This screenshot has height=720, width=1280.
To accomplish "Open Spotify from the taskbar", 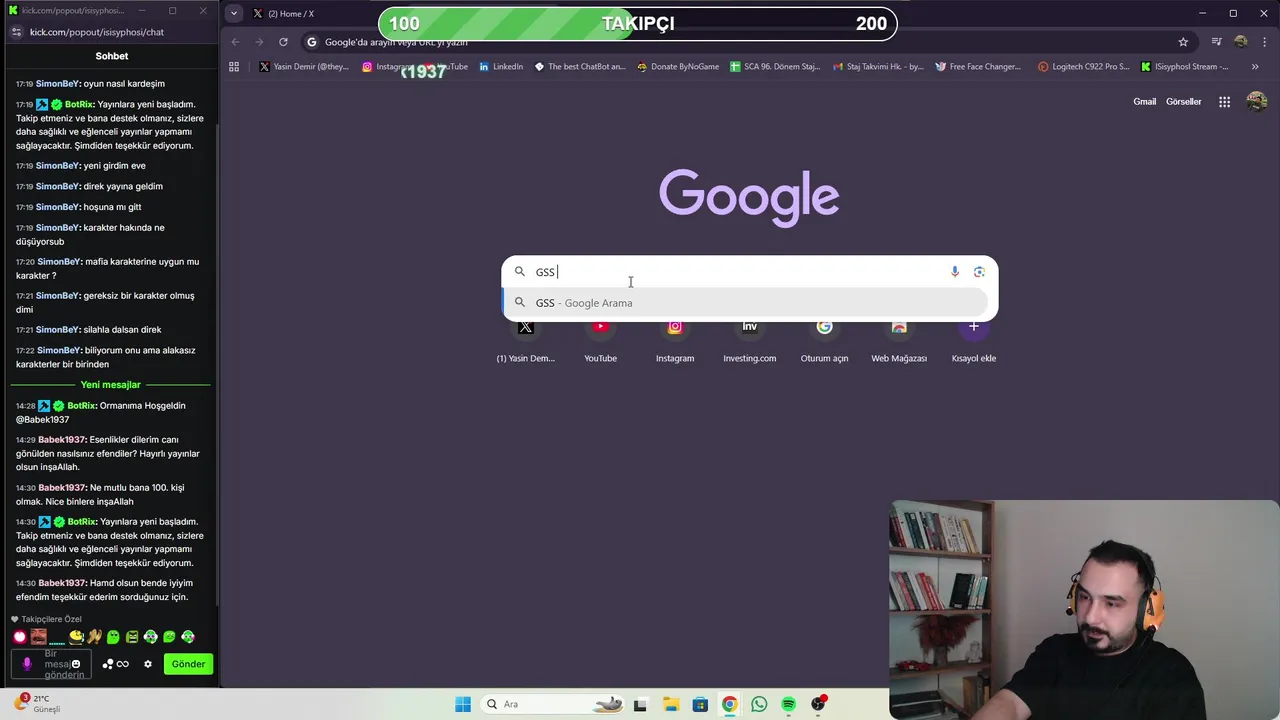I will [788, 704].
